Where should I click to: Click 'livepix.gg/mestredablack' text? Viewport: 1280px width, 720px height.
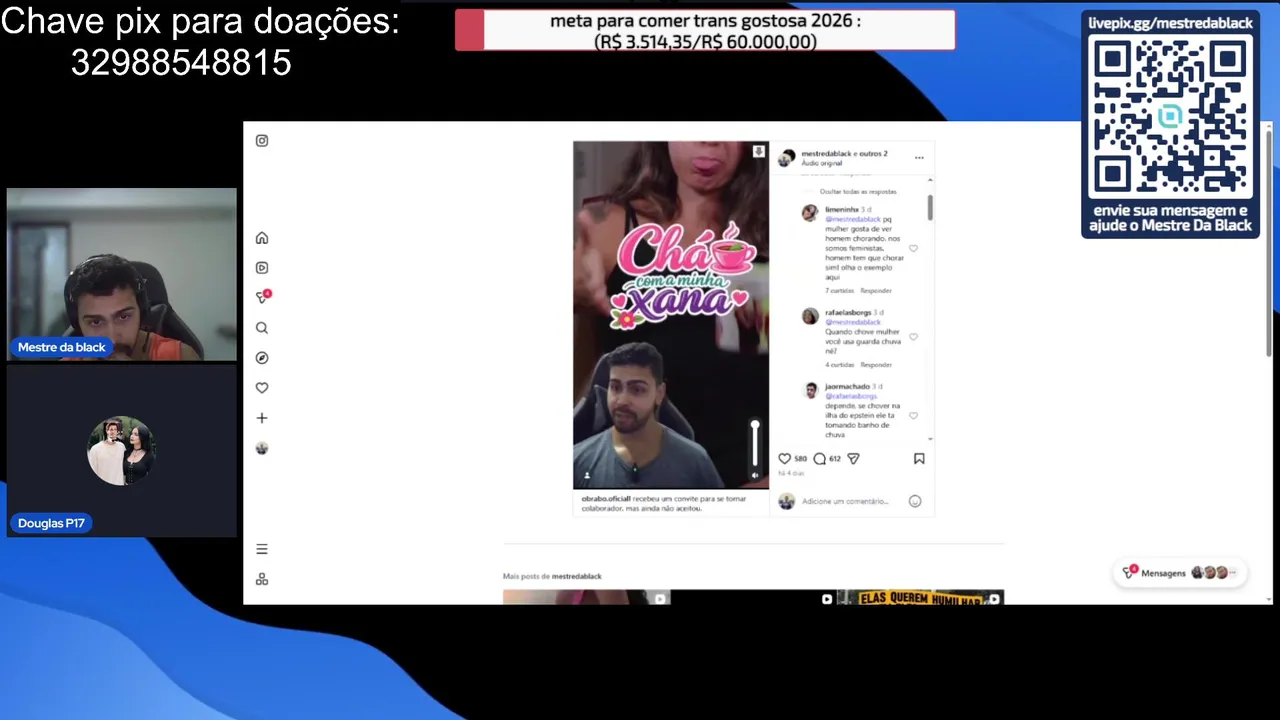pyautogui.click(x=1170, y=23)
